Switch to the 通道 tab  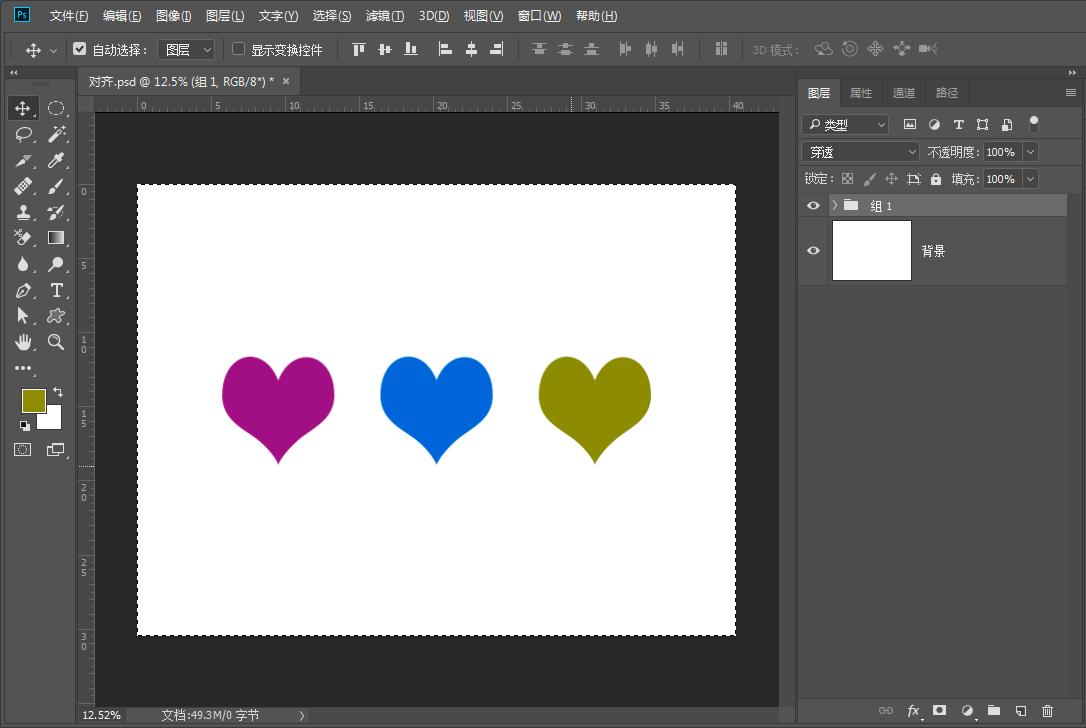point(903,93)
